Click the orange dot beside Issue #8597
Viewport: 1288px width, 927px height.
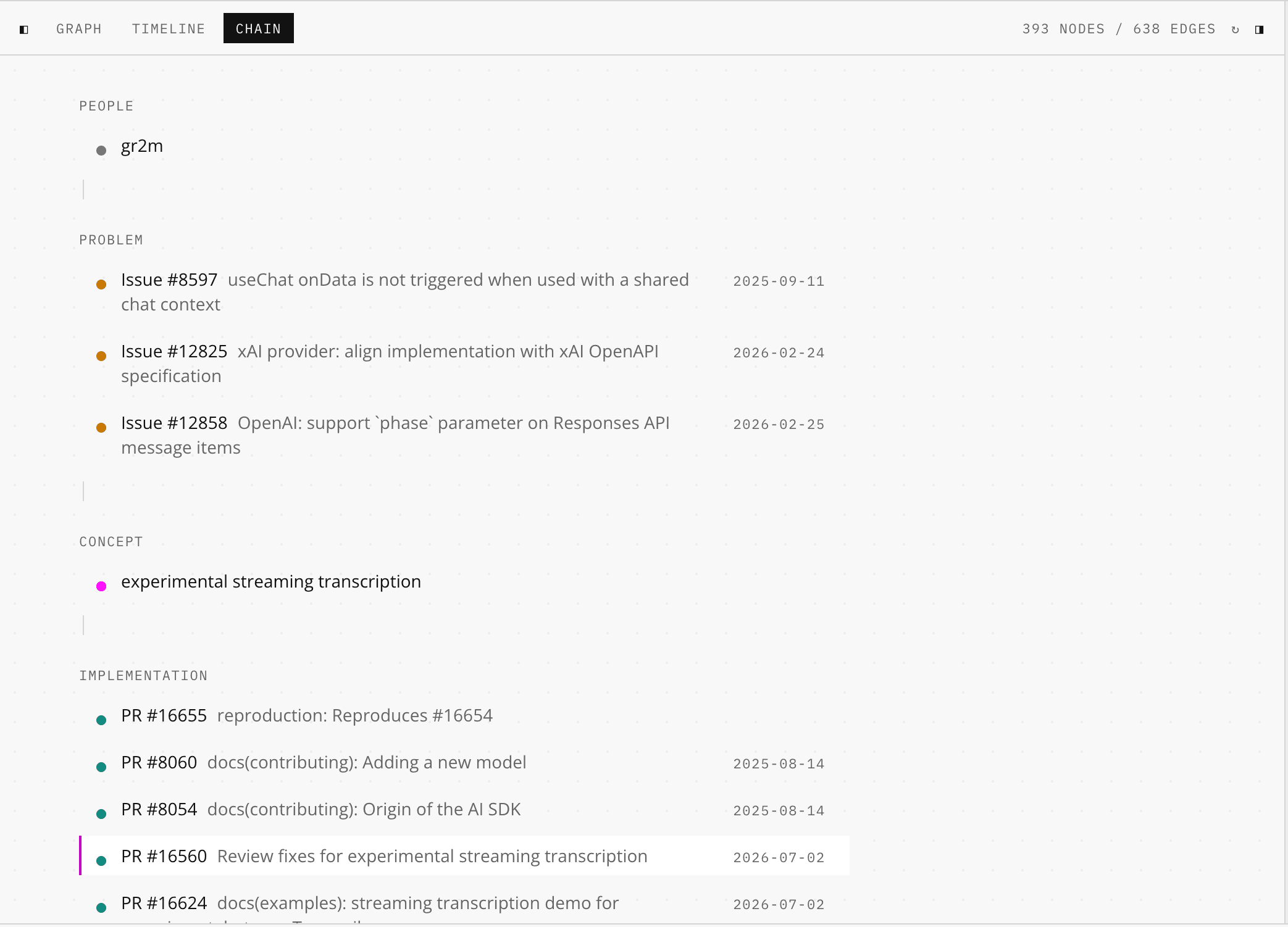point(101,284)
